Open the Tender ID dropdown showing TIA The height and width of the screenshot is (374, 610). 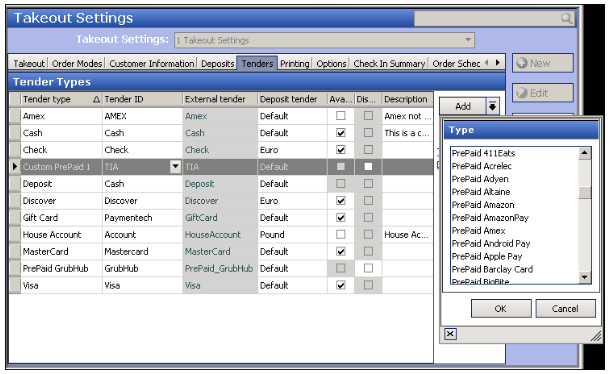175,167
